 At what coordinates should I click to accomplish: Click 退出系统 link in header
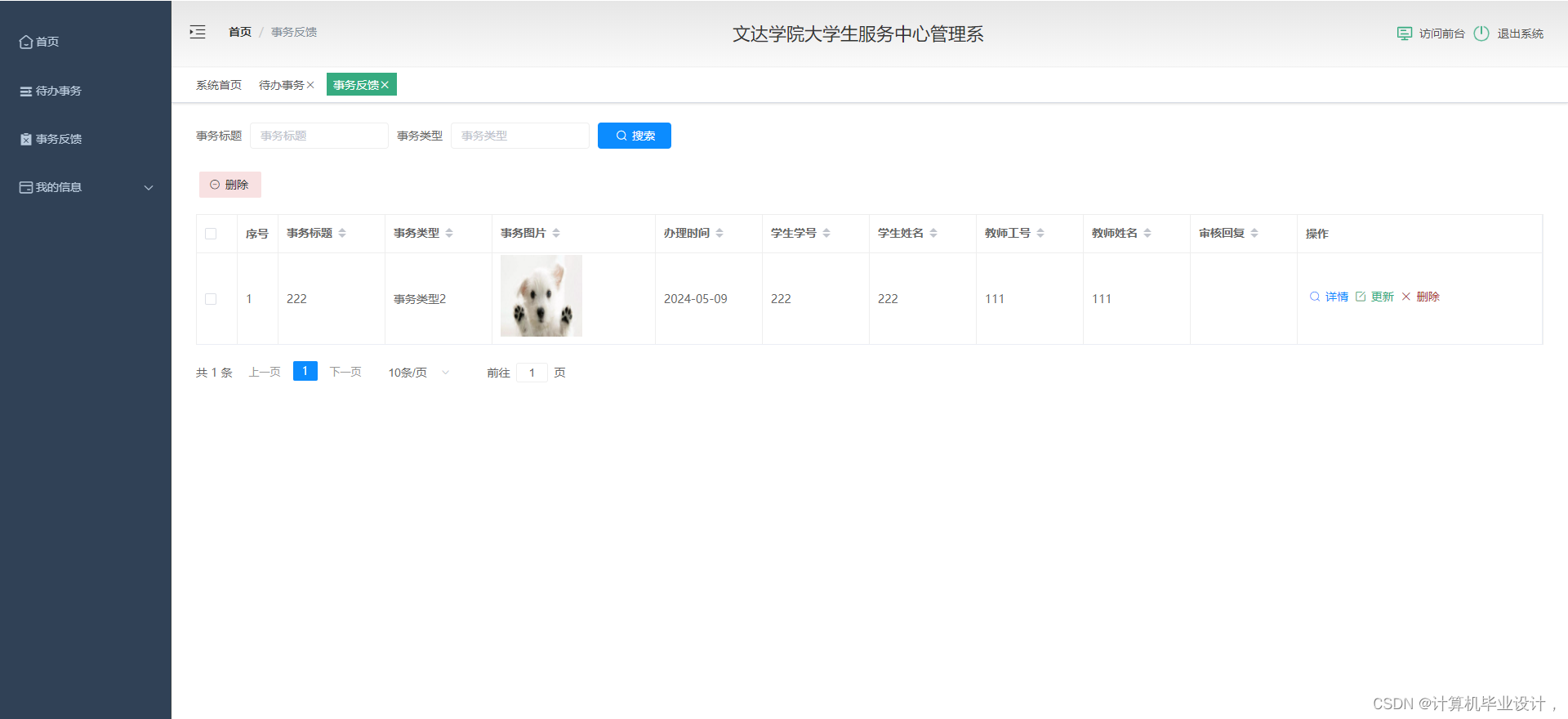coord(1520,33)
